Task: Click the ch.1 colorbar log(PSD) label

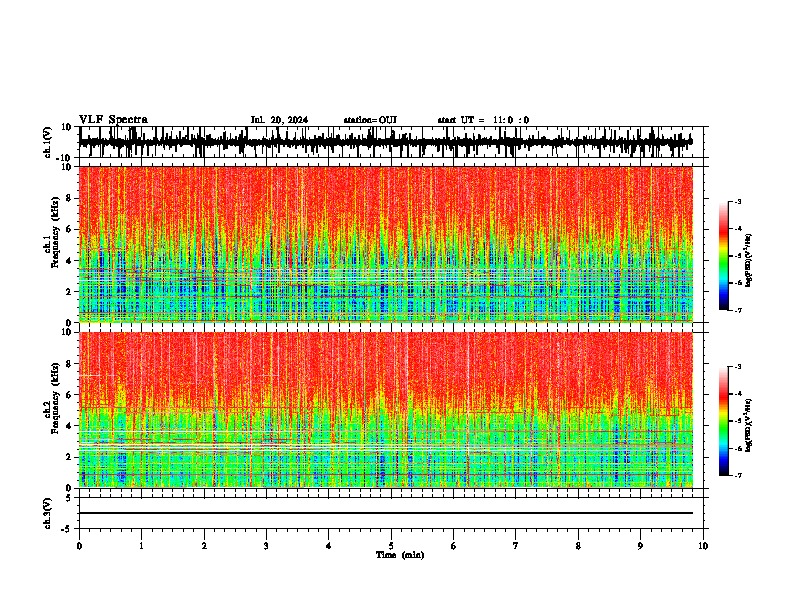Action: [748, 261]
